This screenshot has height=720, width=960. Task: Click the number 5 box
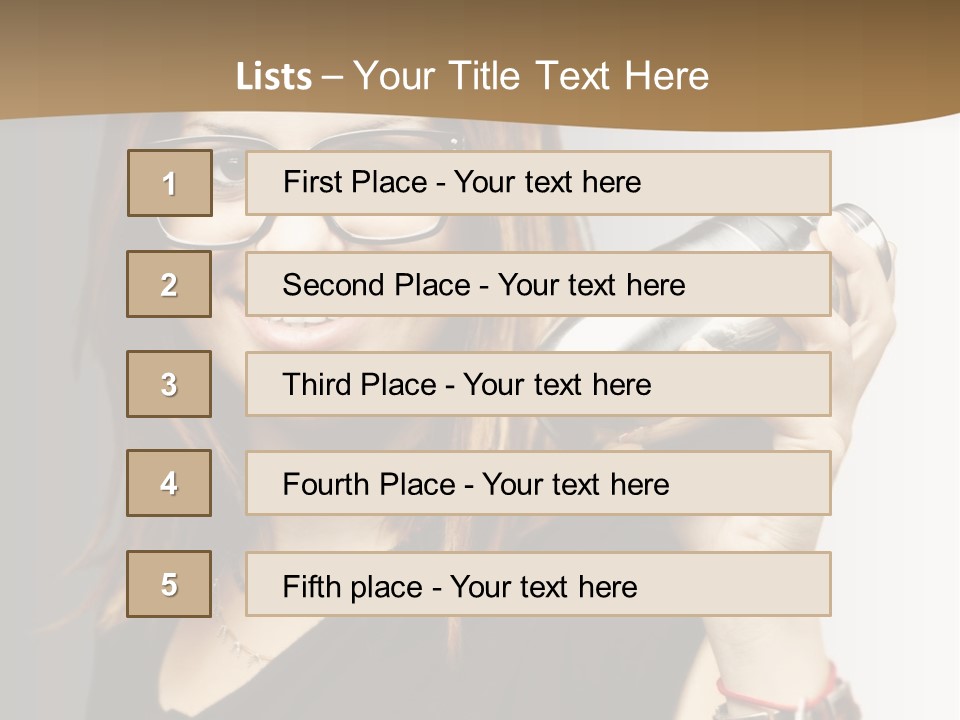(x=169, y=584)
